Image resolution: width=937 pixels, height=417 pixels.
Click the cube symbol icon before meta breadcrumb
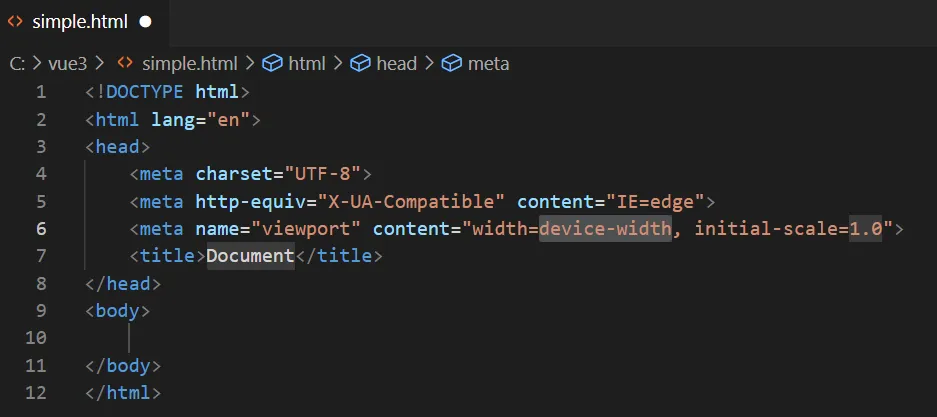coord(452,63)
